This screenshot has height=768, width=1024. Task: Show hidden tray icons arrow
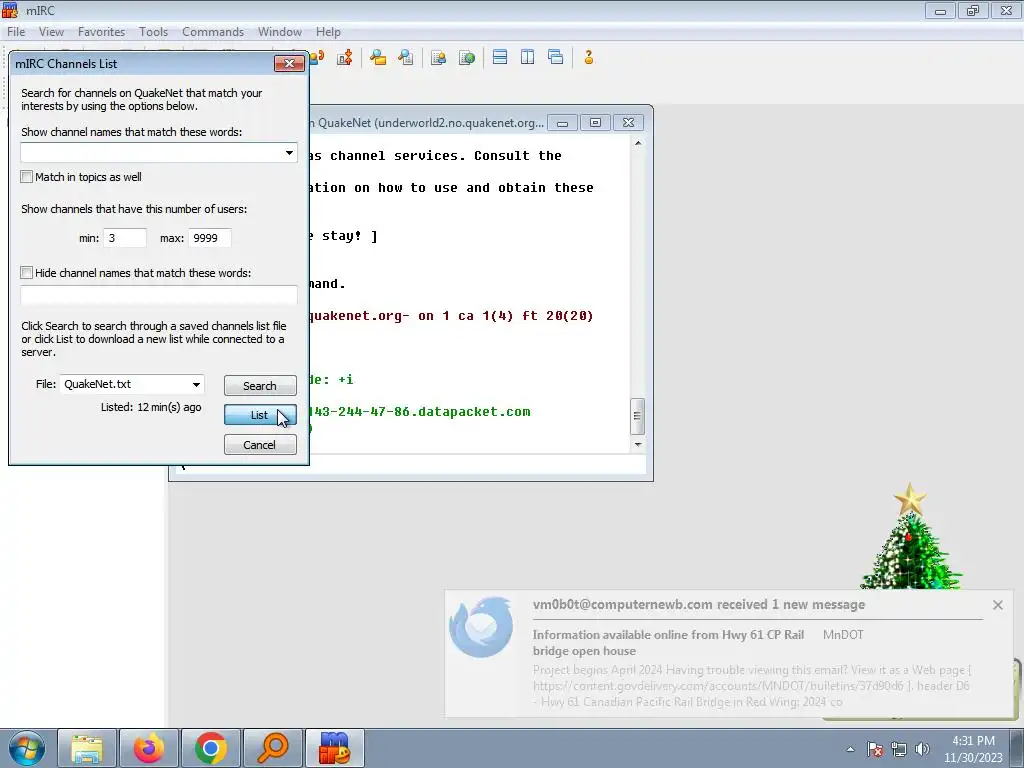tap(850, 749)
